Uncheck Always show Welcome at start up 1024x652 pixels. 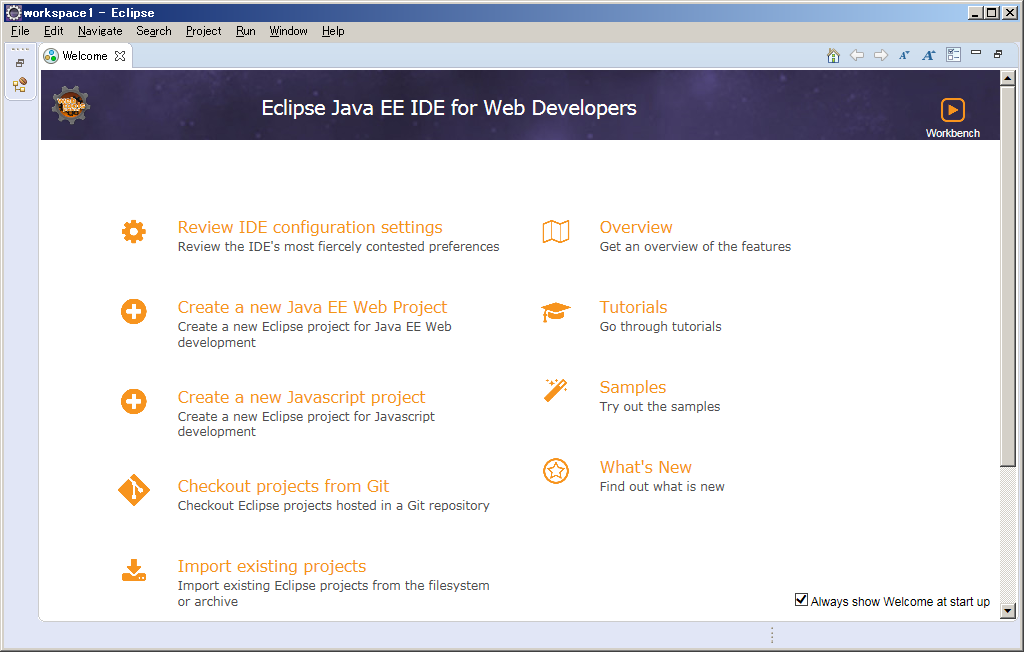[x=801, y=599]
